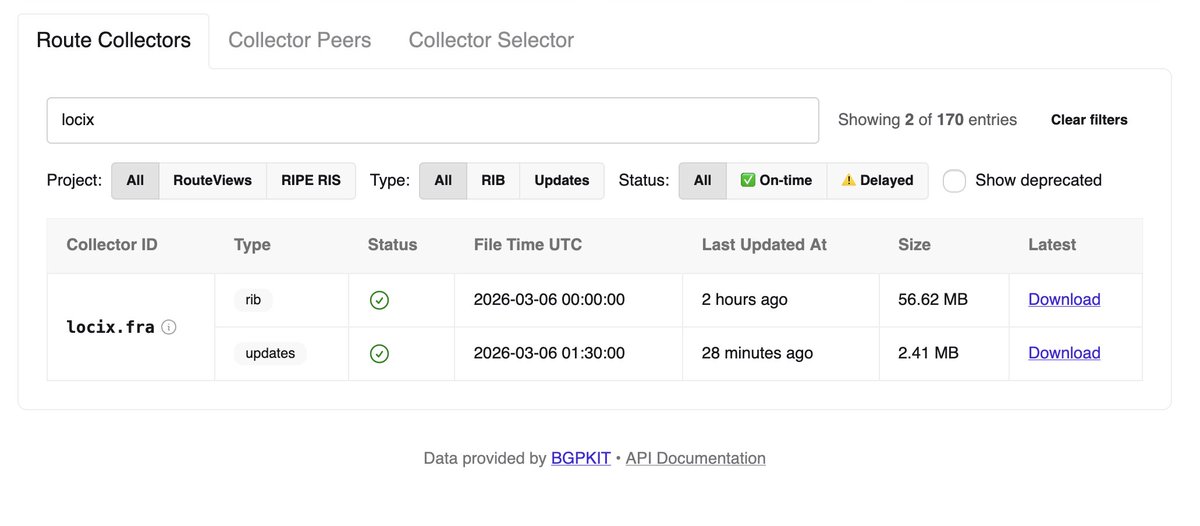The image size is (1200, 526).
Task: Click the updates type badge
Action: [x=270, y=353]
